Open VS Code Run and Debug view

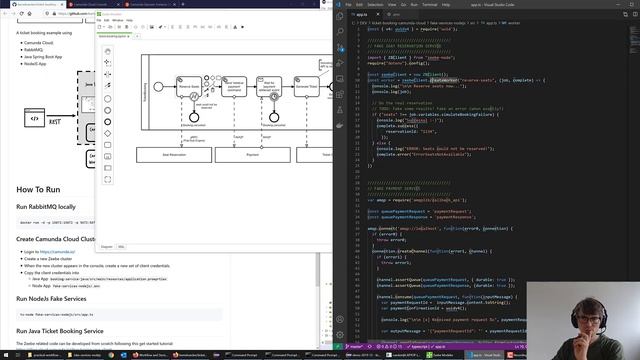tap(340, 63)
